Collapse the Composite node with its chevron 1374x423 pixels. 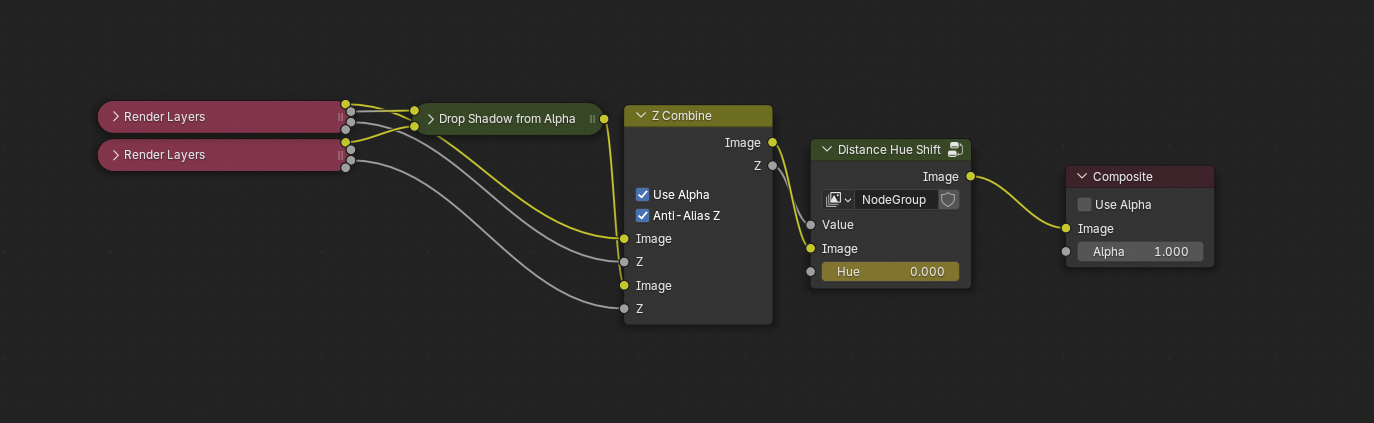[1081, 177]
